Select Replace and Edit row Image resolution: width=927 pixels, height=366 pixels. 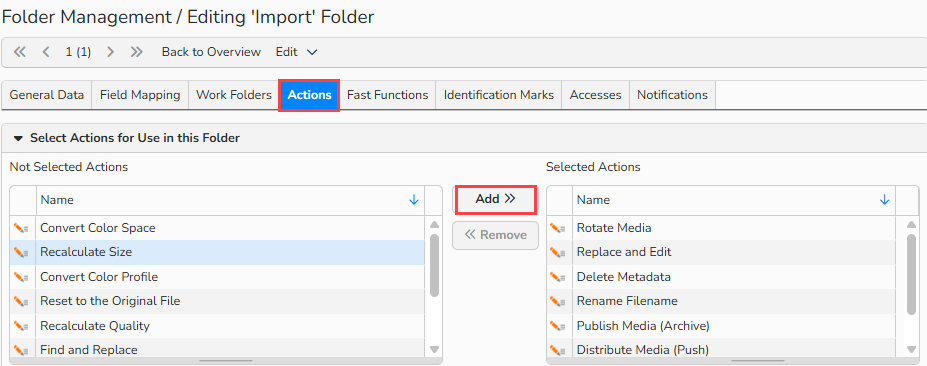click(x=721, y=252)
